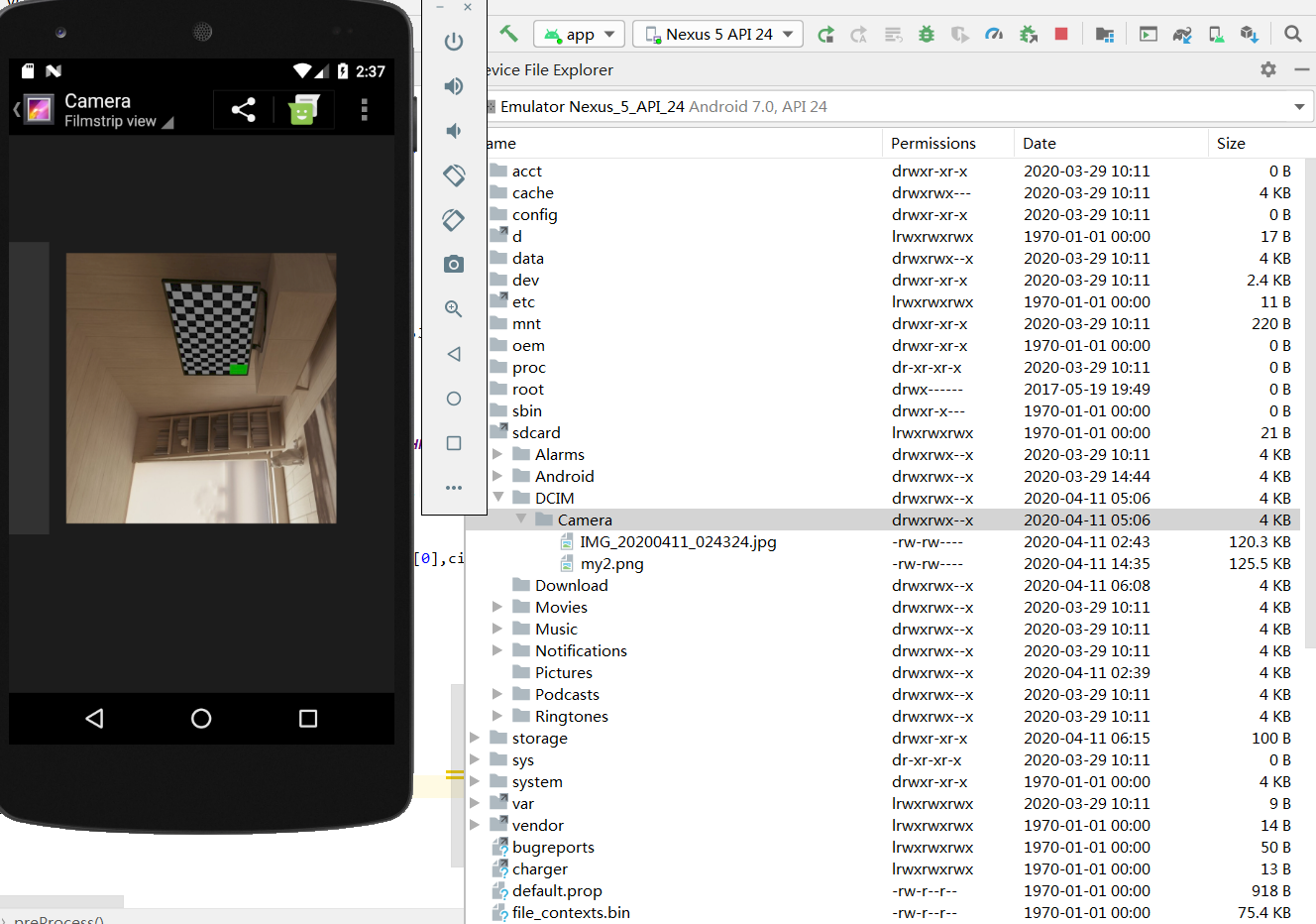The image size is (1316, 924).
Task: Increase emulator volume with volume up icon
Action: [x=453, y=85]
